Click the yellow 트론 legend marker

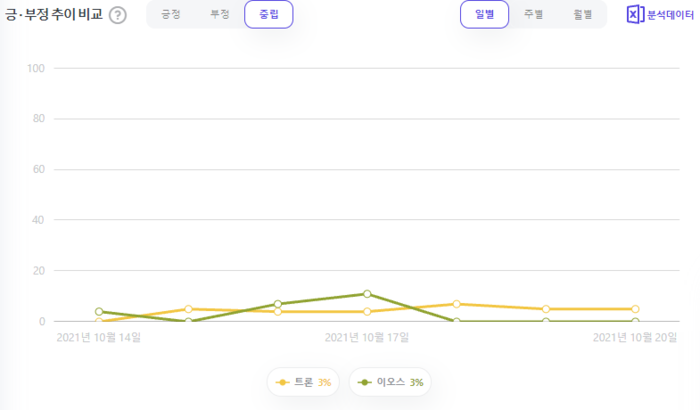point(283,383)
